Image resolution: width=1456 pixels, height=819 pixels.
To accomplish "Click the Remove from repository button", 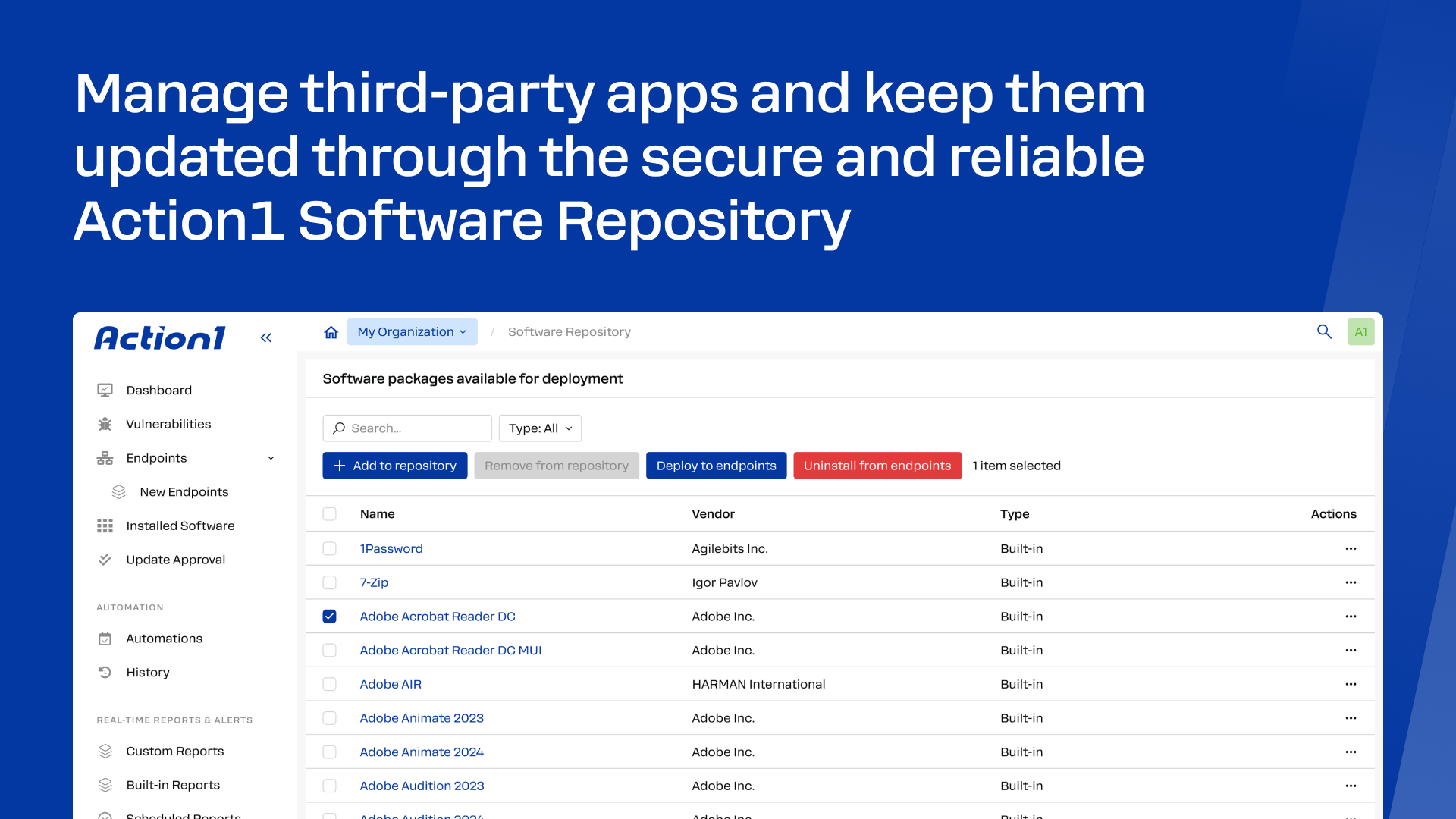I will pyautogui.click(x=557, y=466).
